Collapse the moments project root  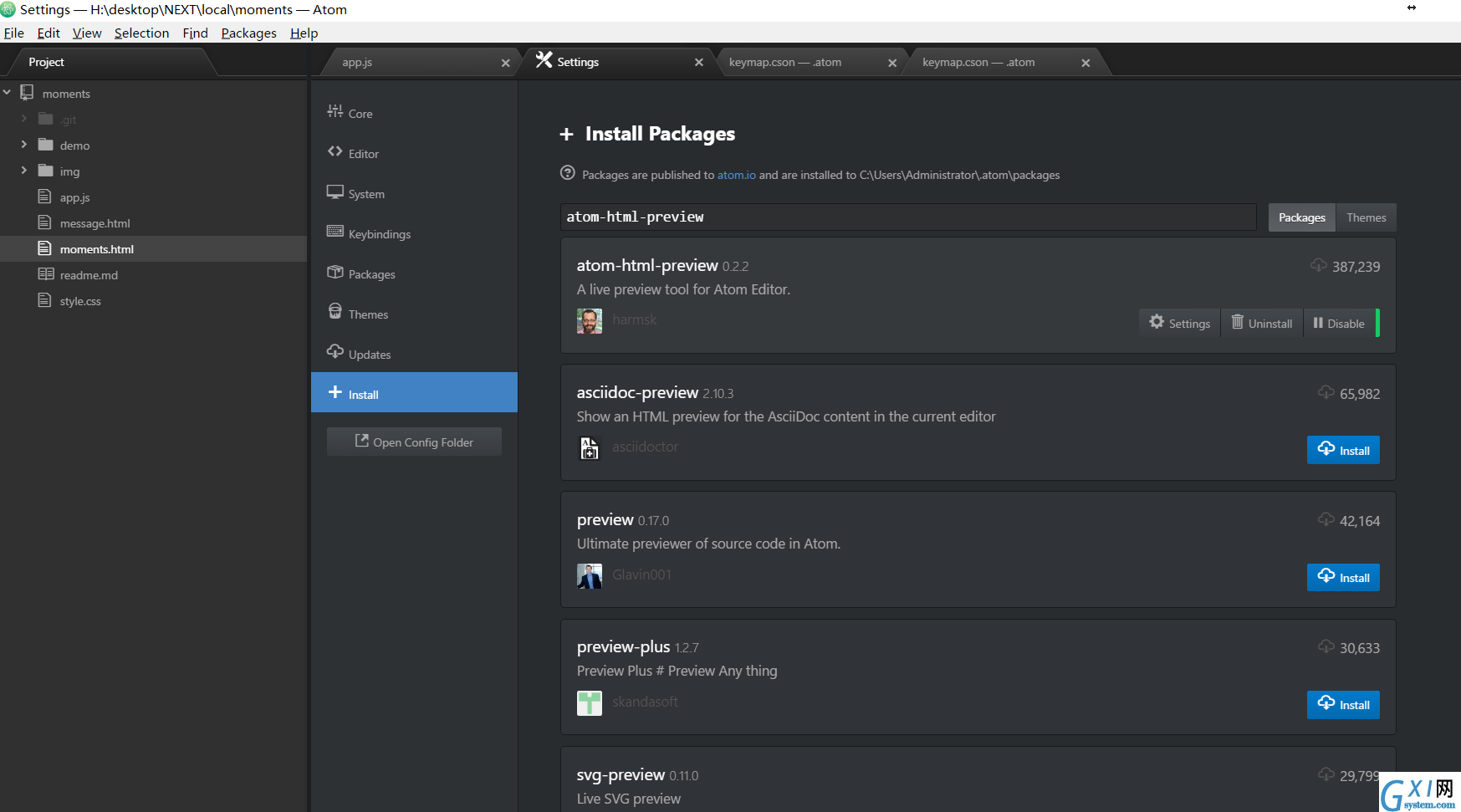click(7, 93)
